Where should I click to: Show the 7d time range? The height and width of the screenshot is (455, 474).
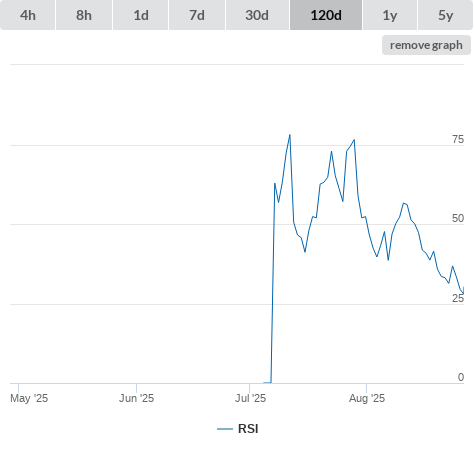[x=197, y=15]
